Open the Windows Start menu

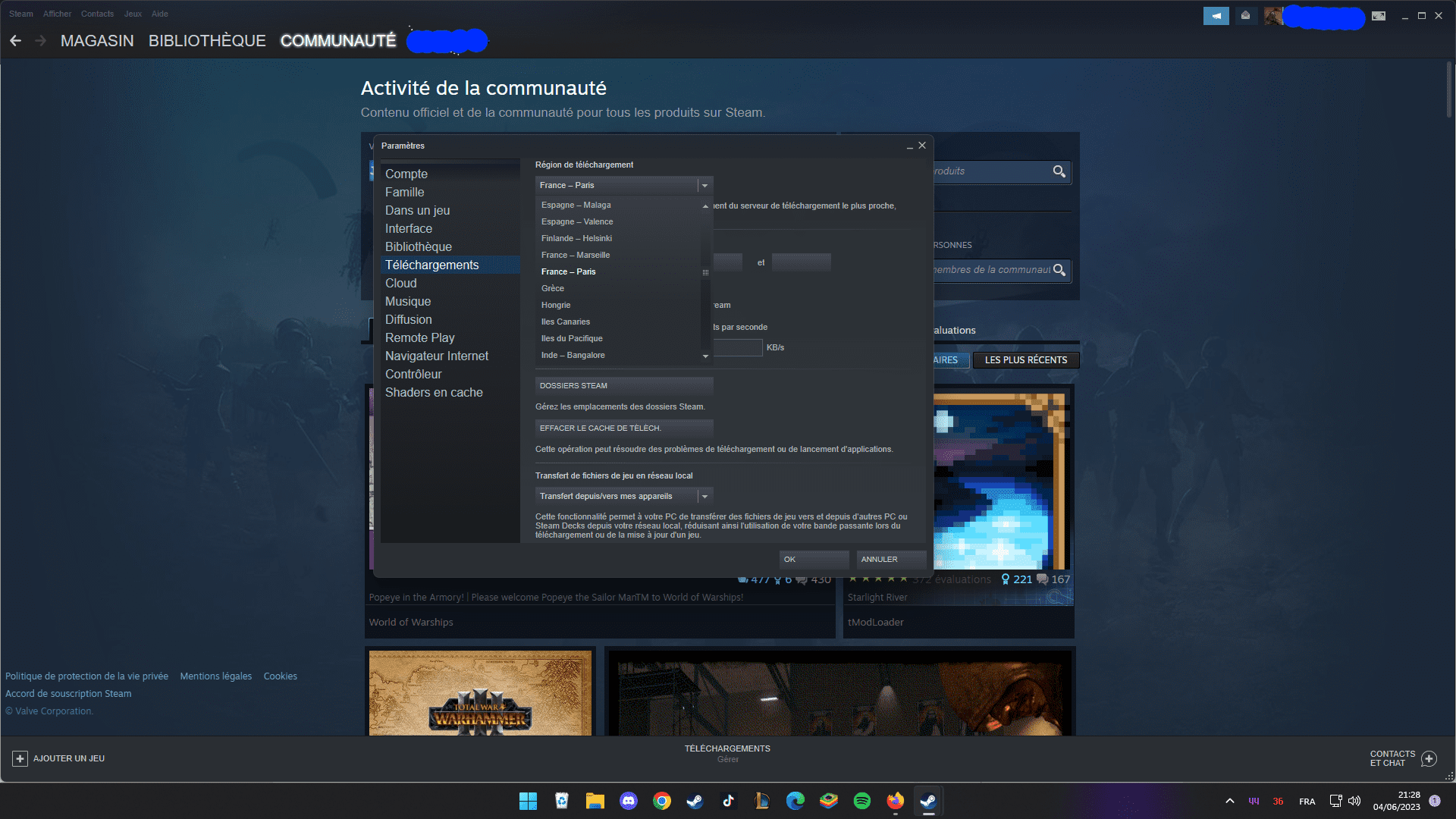point(528,801)
